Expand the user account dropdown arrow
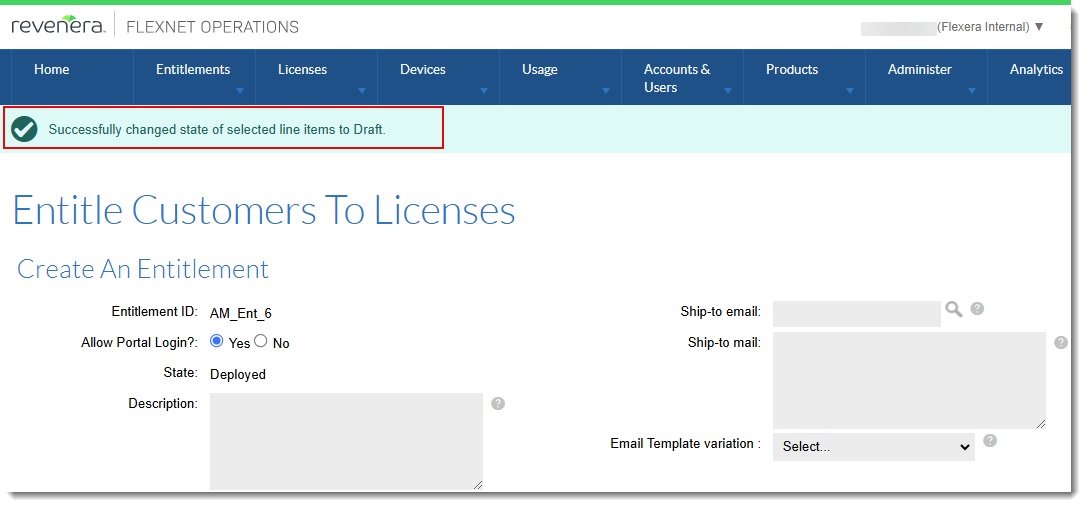 click(1039, 27)
